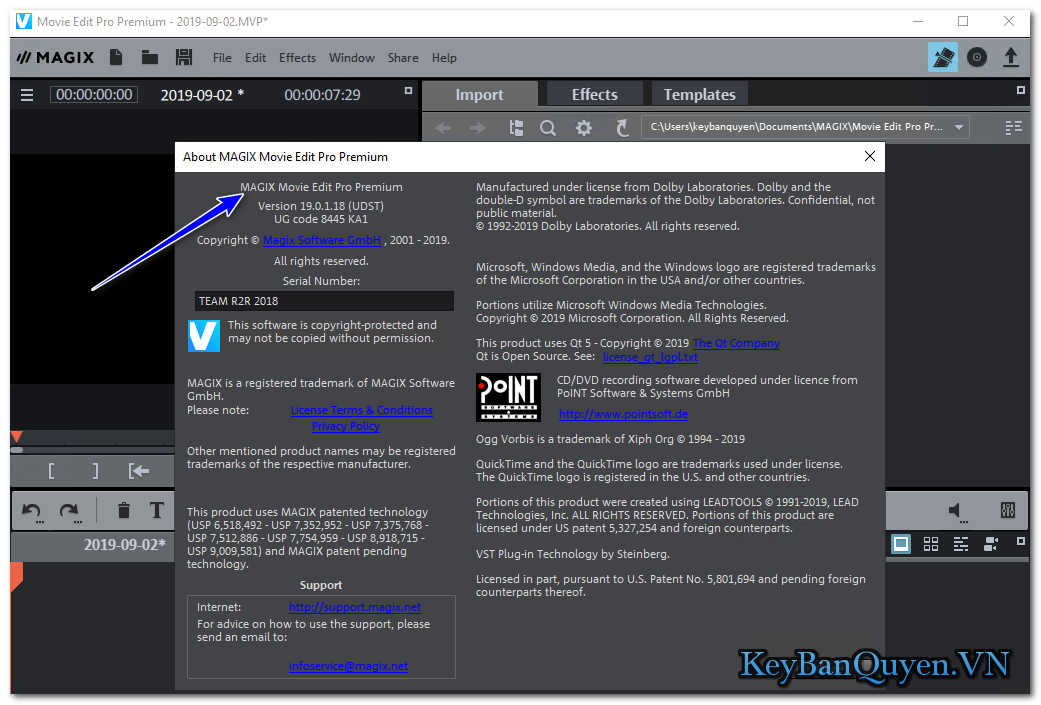The width and height of the screenshot is (1041, 705).
Task: Open the support.magix.net link
Action: [355, 607]
